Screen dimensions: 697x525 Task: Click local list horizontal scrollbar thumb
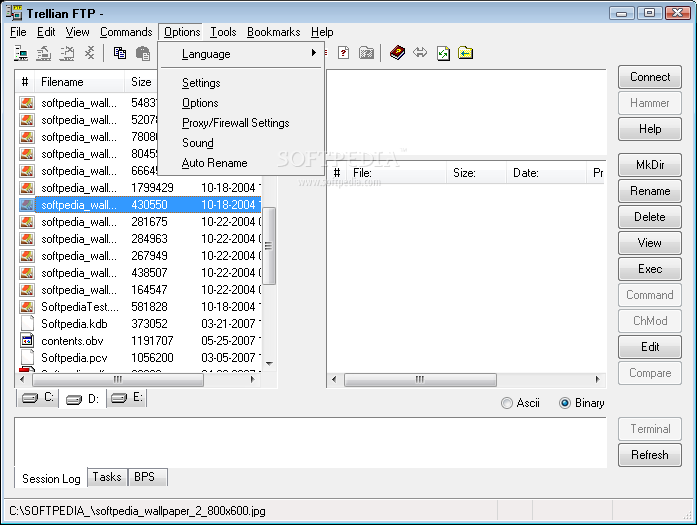118,380
